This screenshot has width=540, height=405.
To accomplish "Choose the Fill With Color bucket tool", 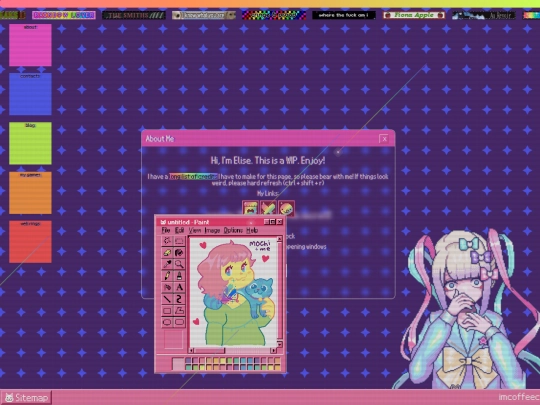I will pyautogui.click(x=179, y=252).
